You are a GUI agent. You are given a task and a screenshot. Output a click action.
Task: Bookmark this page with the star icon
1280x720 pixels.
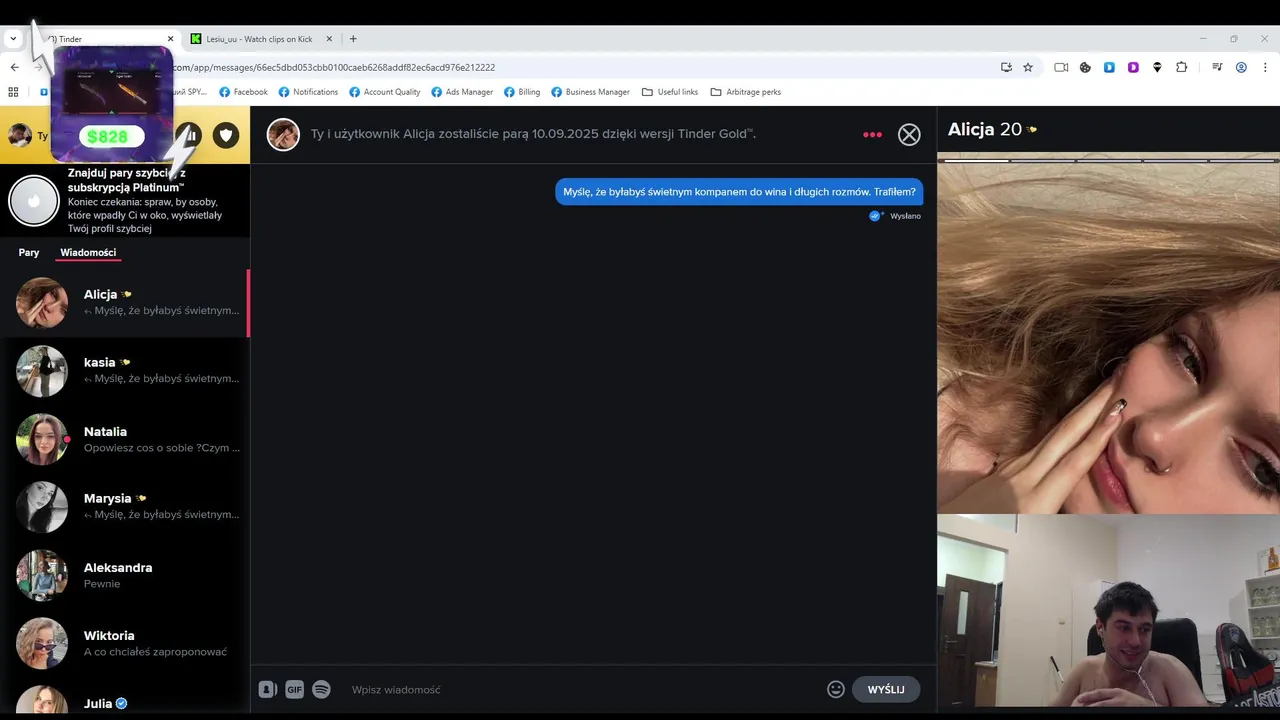1028,67
